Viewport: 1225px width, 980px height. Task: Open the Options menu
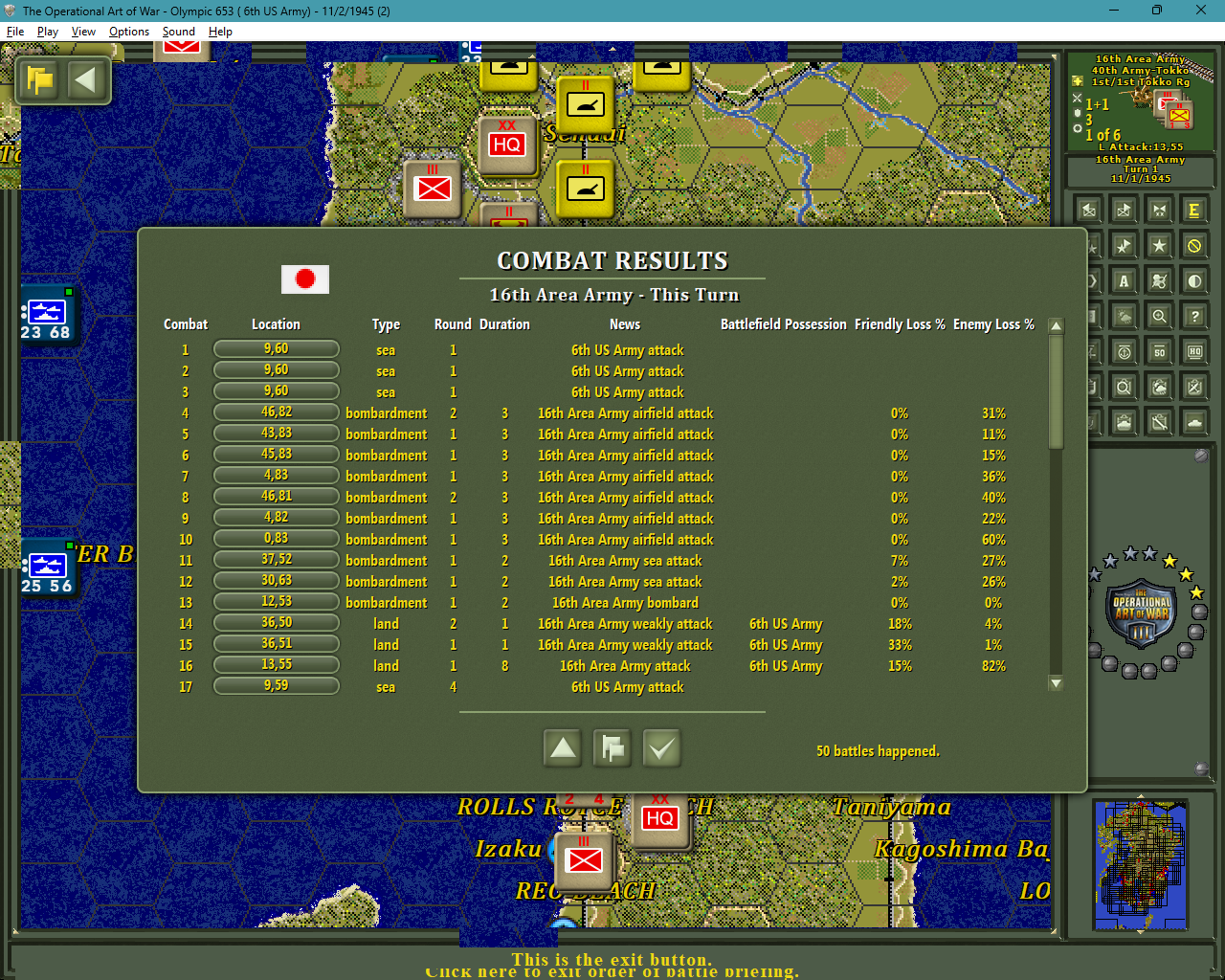click(x=129, y=32)
